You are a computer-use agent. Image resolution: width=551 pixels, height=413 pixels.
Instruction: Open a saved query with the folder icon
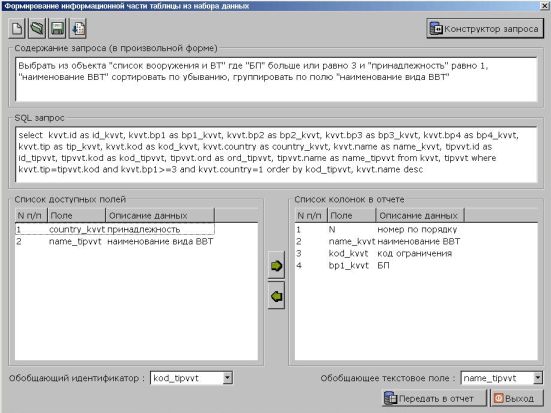[37, 28]
